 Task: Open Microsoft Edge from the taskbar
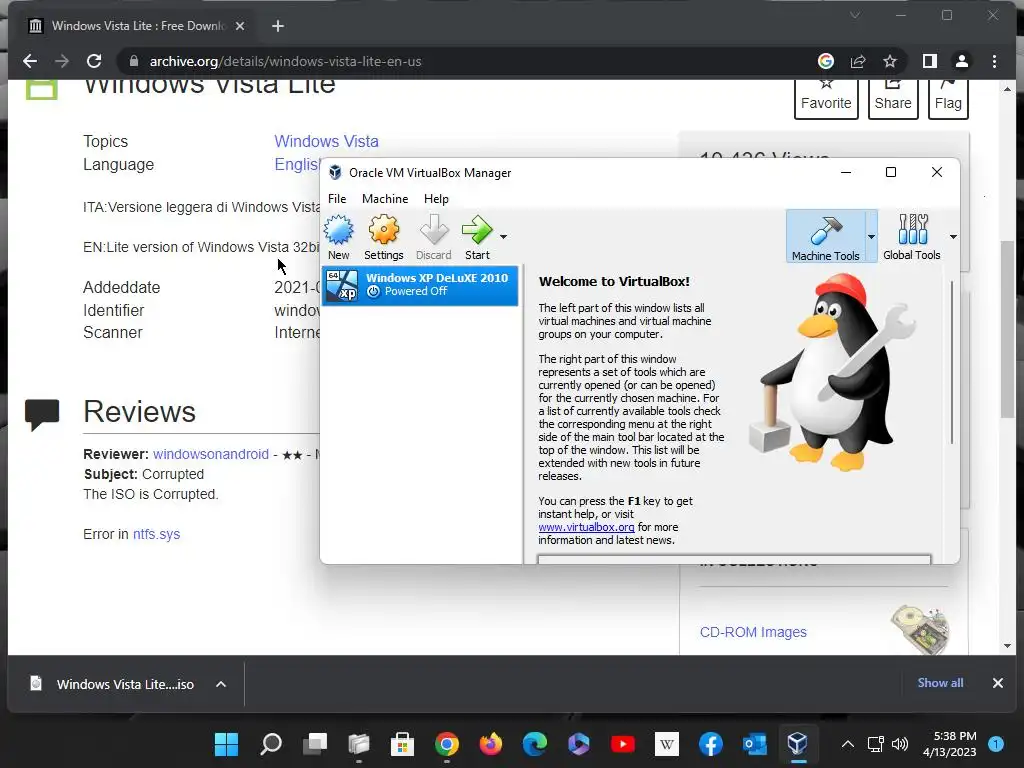click(x=535, y=744)
